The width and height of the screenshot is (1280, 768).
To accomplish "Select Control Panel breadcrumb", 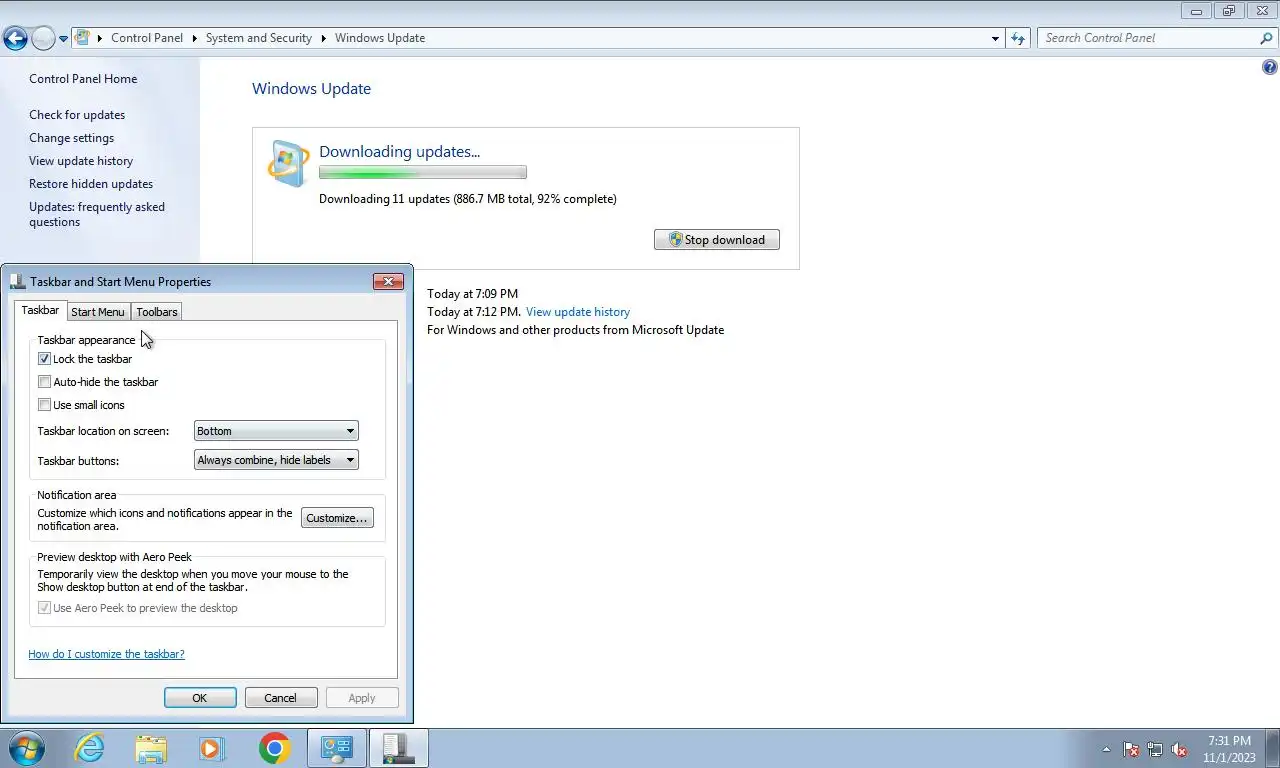I will pos(147,38).
